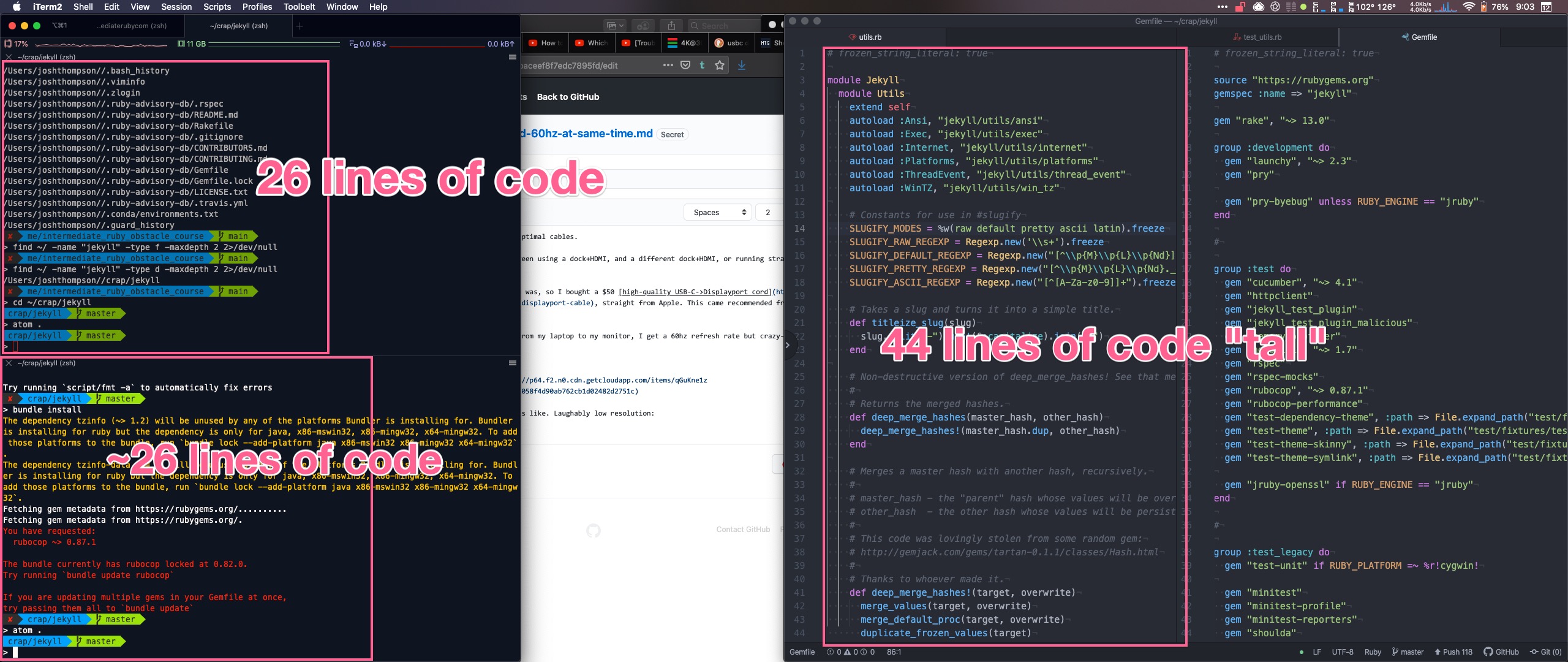This screenshot has width=1568, height=662.
Task: Click the master branch indicator in Atom
Action: 1408,652
